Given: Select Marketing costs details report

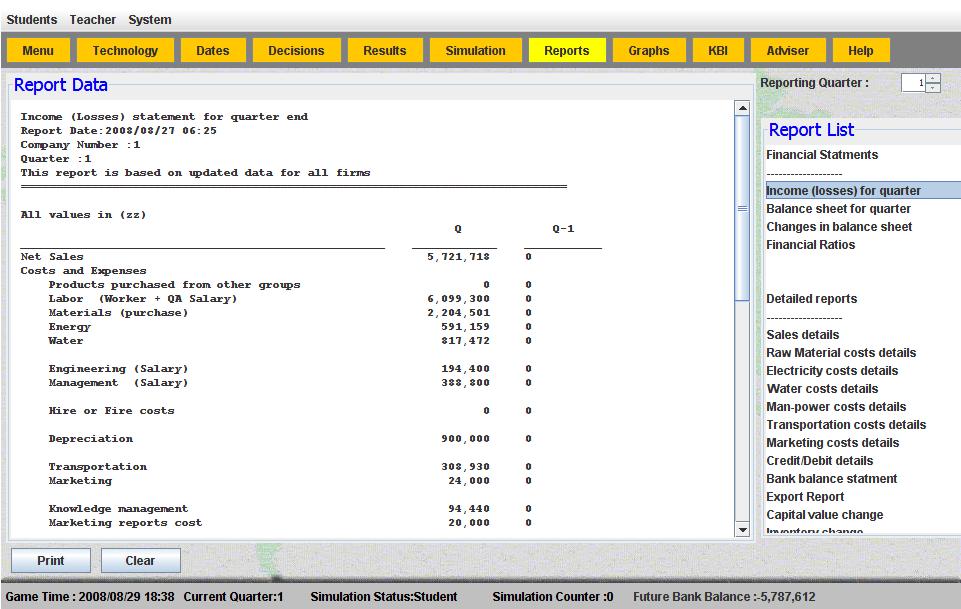Looking at the screenshot, I should coord(832,443).
